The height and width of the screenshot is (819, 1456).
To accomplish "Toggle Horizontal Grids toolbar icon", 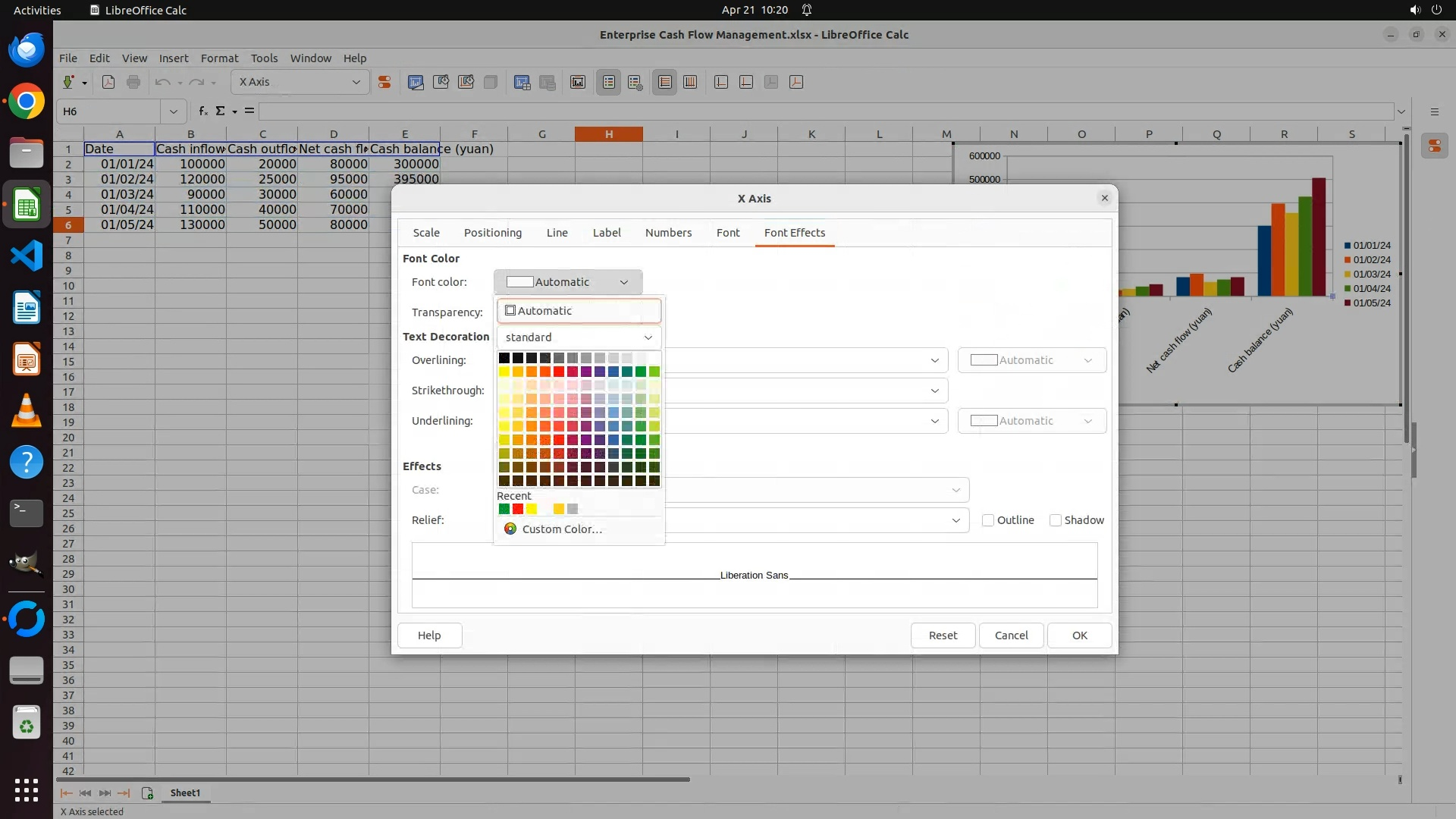I will (665, 82).
